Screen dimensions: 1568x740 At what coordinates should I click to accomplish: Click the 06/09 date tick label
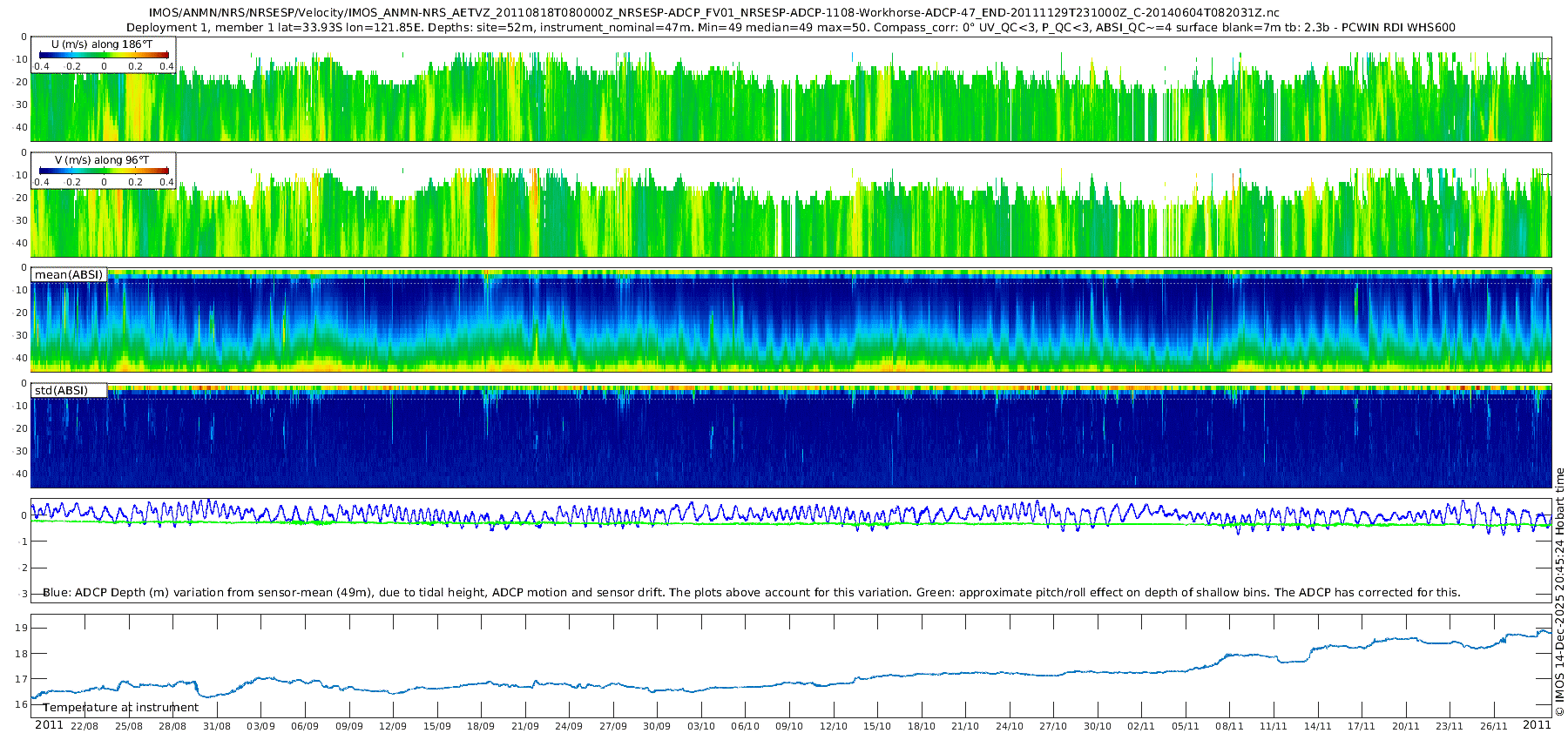click(305, 726)
